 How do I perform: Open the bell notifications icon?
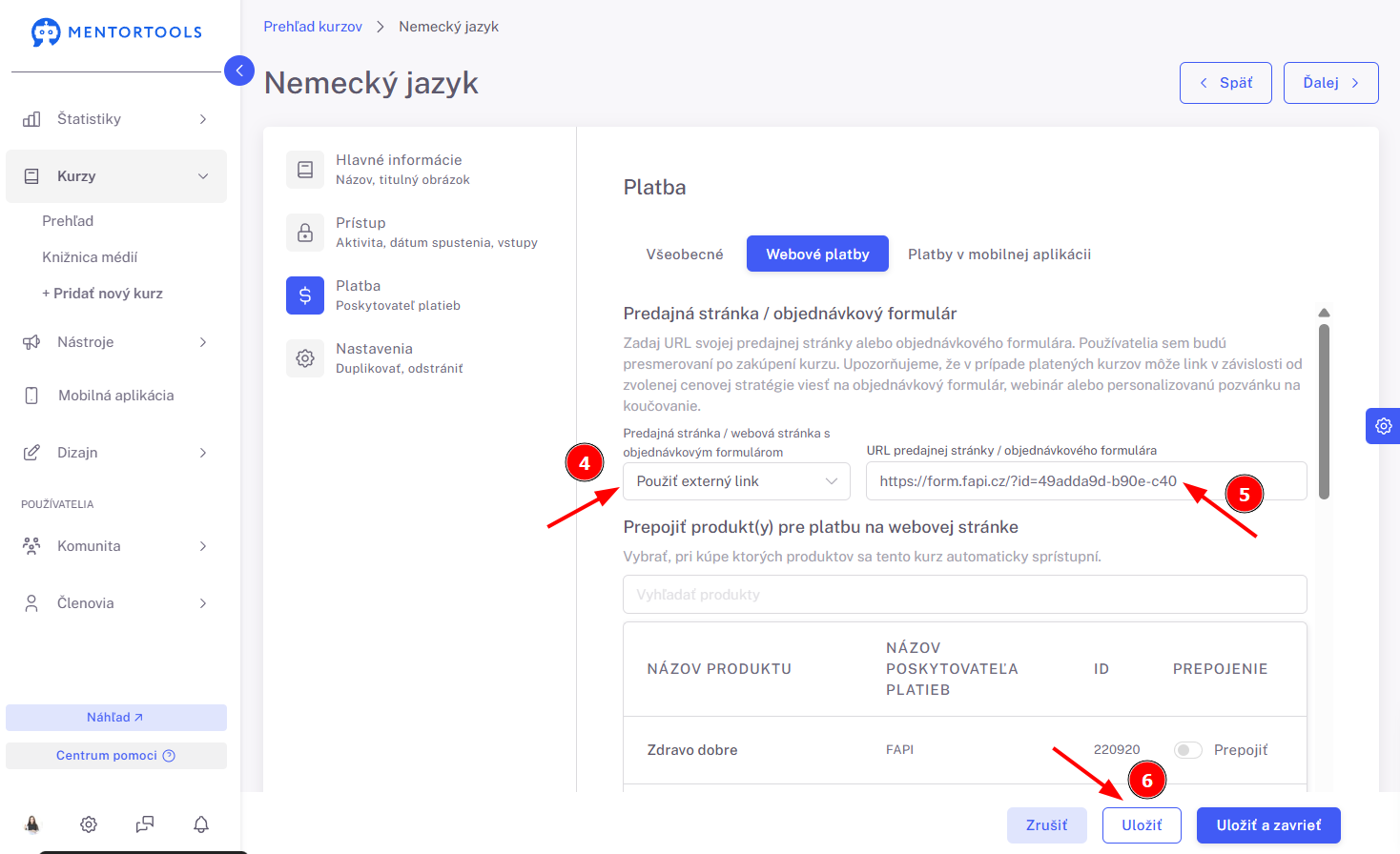pos(201,824)
